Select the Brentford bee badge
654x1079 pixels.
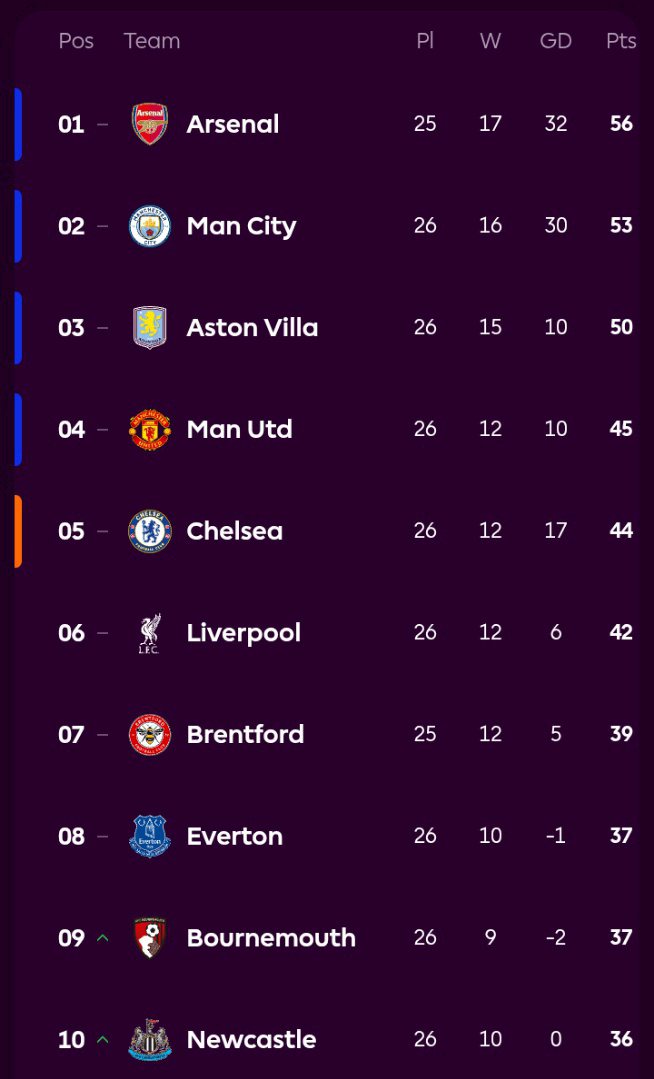click(x=150, y=735)
